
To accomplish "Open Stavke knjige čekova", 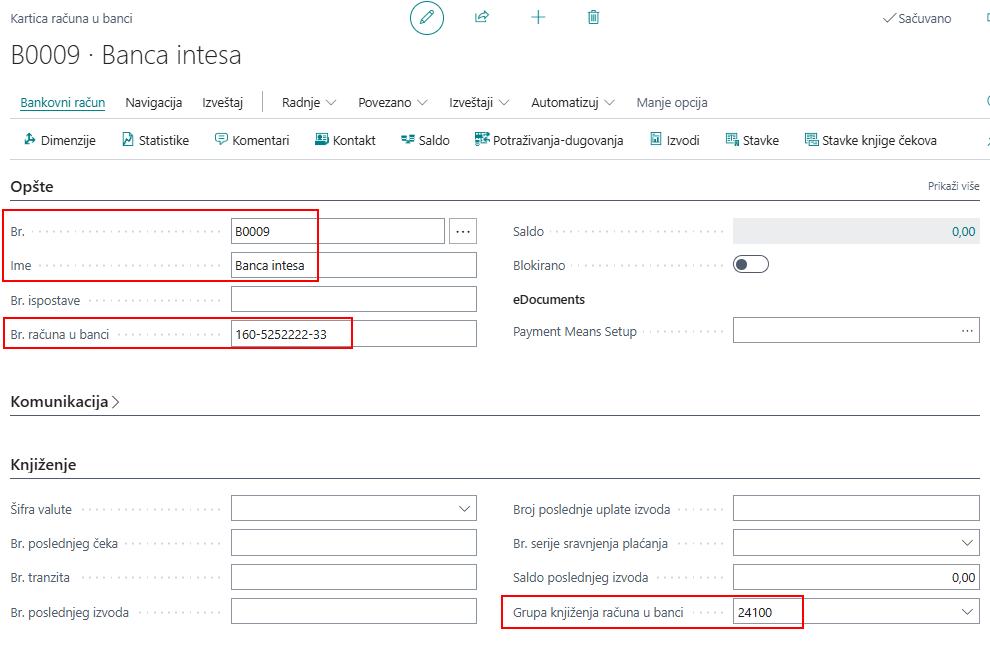I will tap(870, 140).
